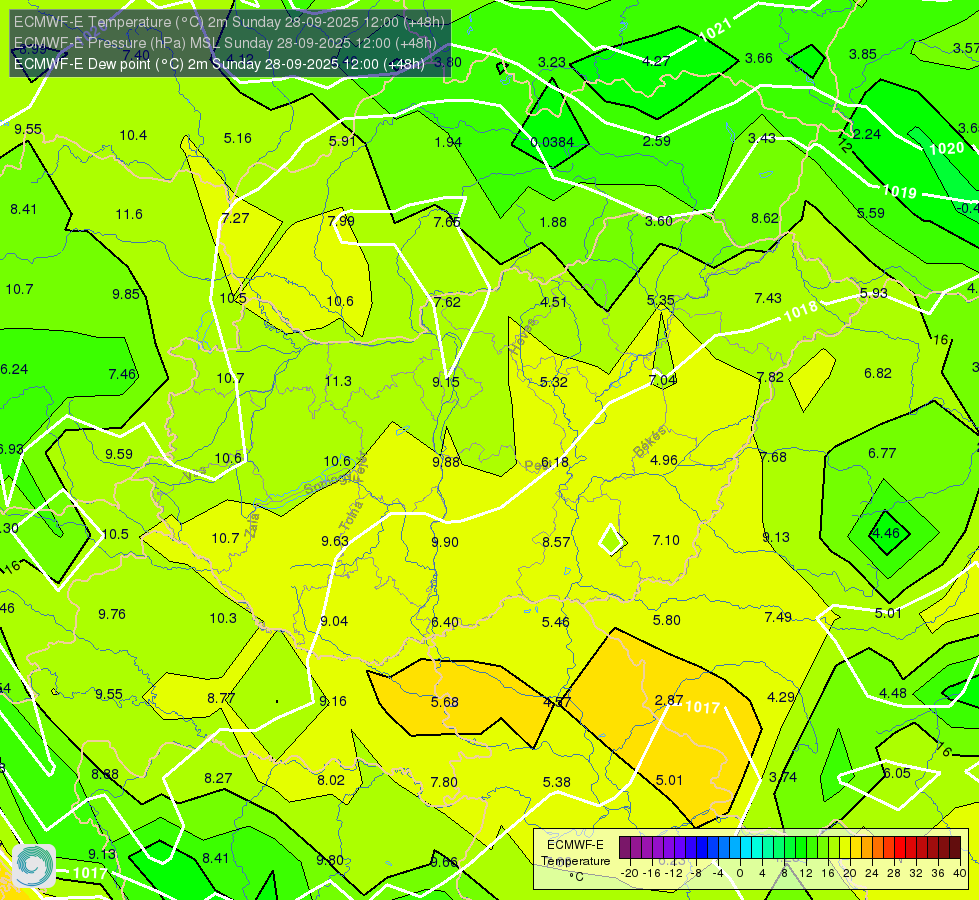Click the 6.05 dew point value
979x900 pixels.
(x=897, y=773)
